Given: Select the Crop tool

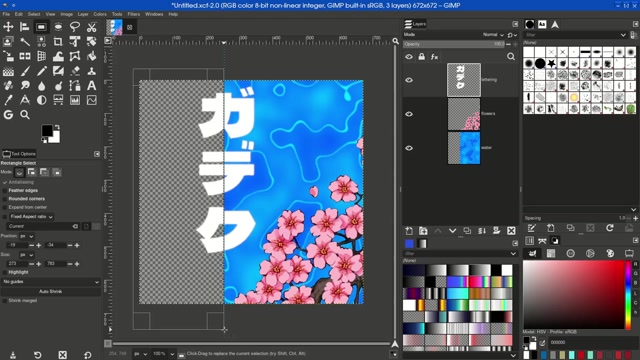Looking at the screenshot, I should click(58, 42).
